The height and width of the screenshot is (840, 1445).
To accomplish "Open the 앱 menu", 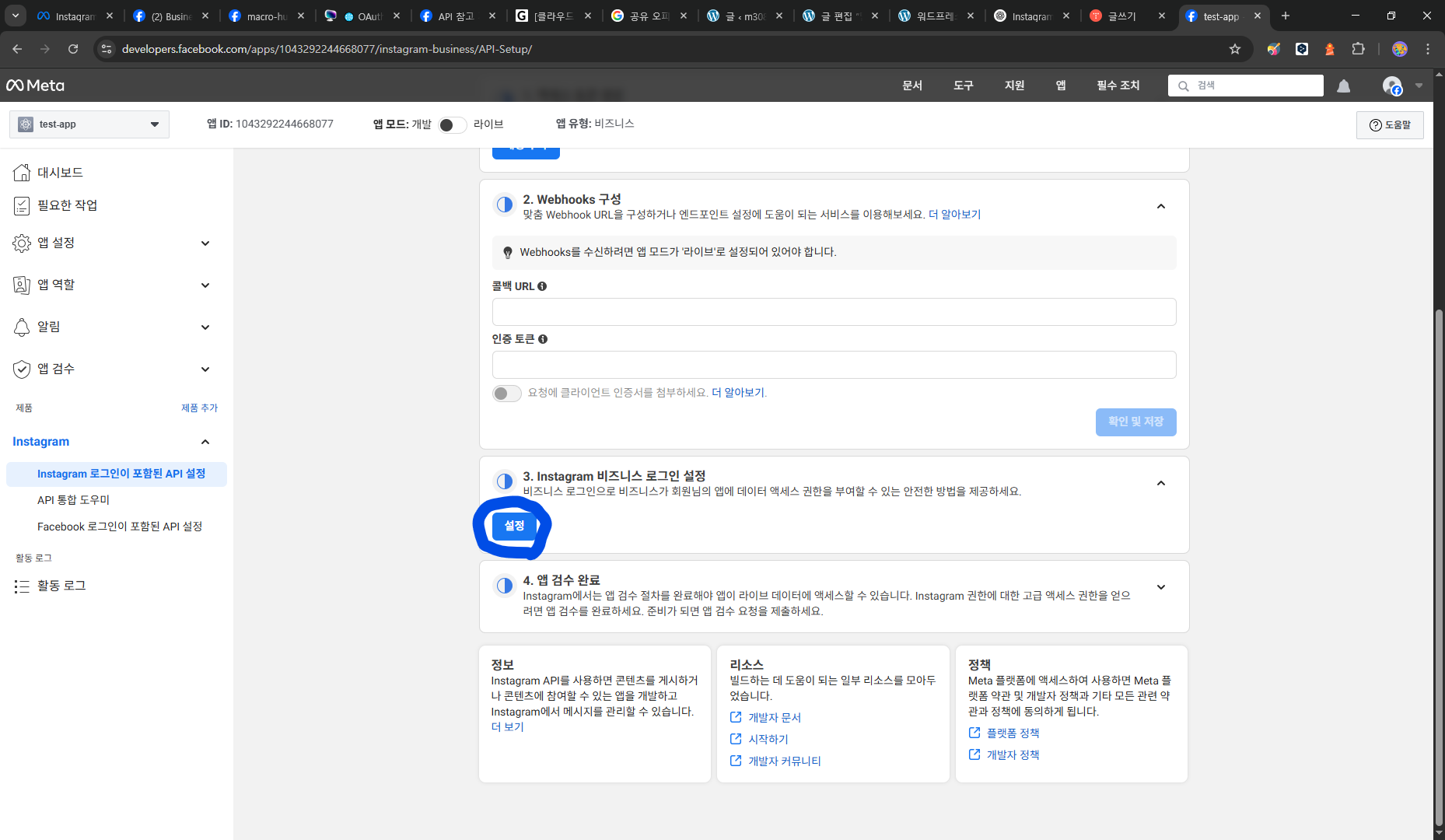I will click(x=1061, y=86).
